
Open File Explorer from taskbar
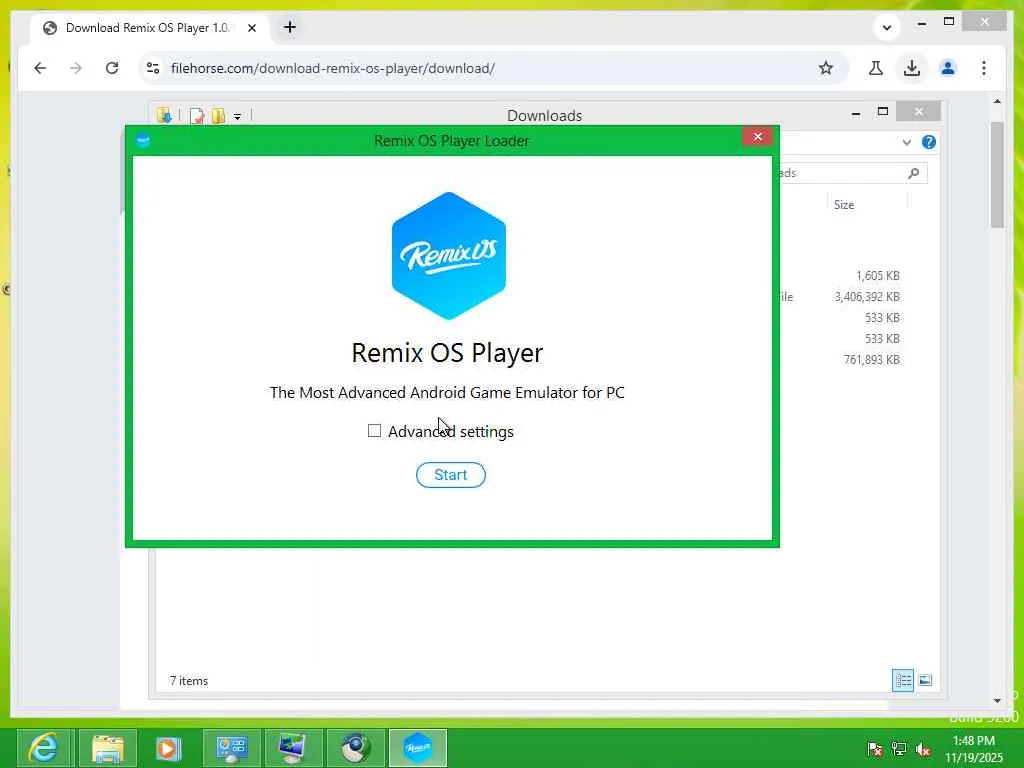click(108, 748)
